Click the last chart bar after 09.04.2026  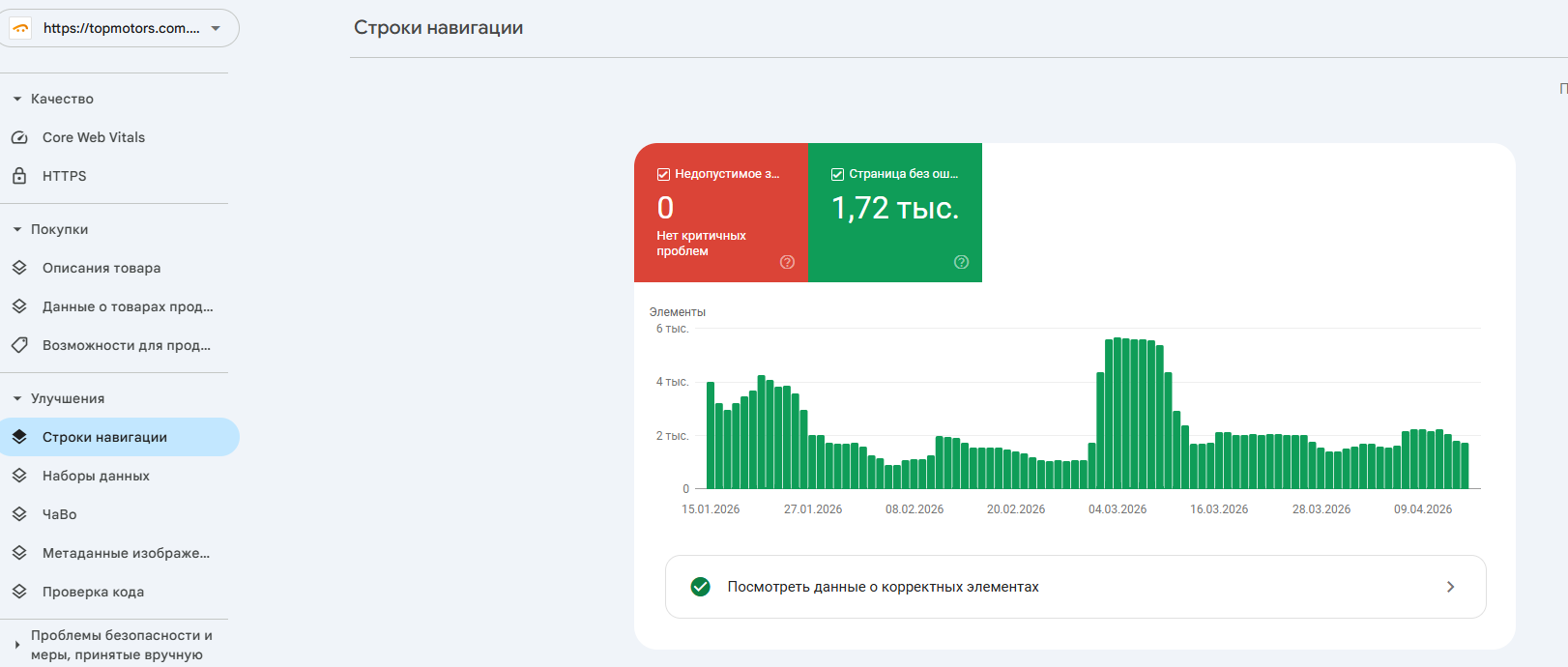[1465, 466]
